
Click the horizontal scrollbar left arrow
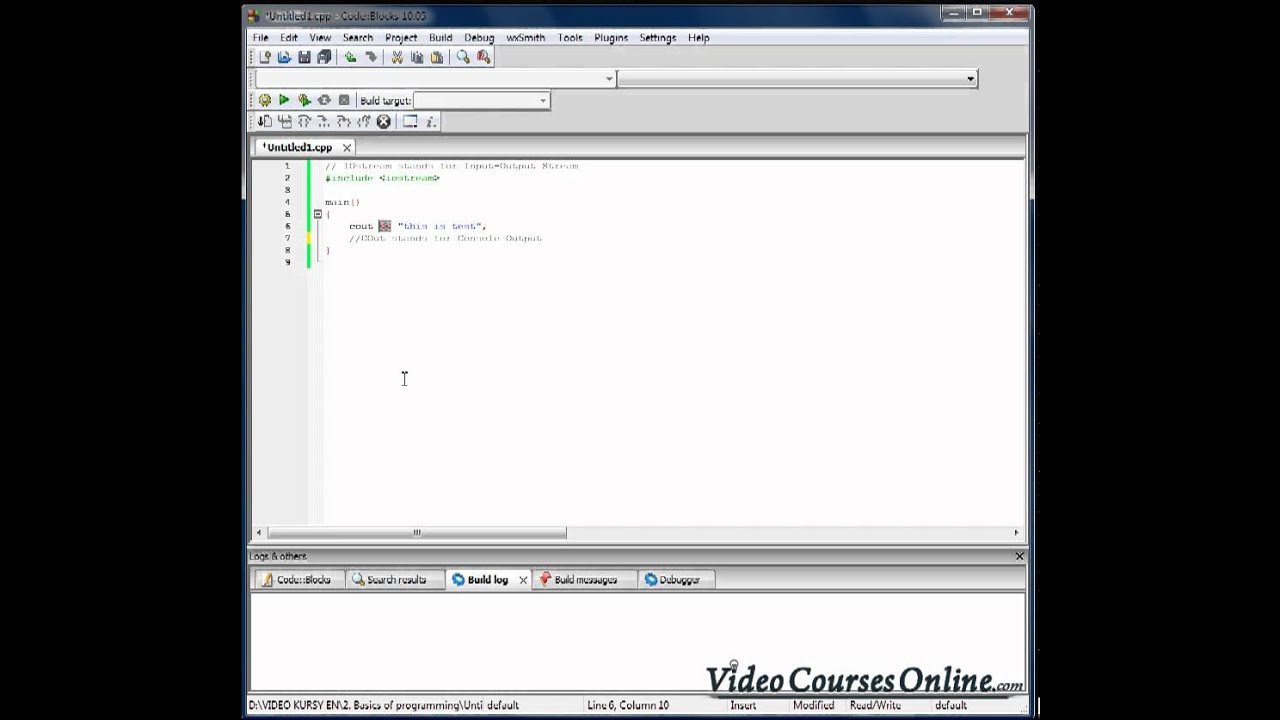click(x=259, y=533)
